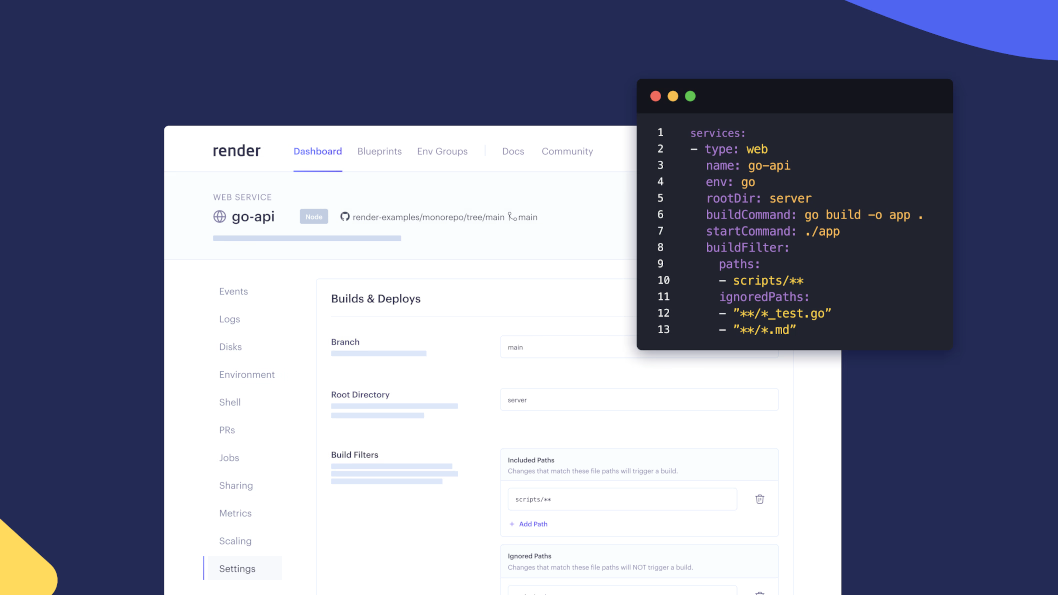Go to the Env Groups tab
1058x595 pixels.
442,152
